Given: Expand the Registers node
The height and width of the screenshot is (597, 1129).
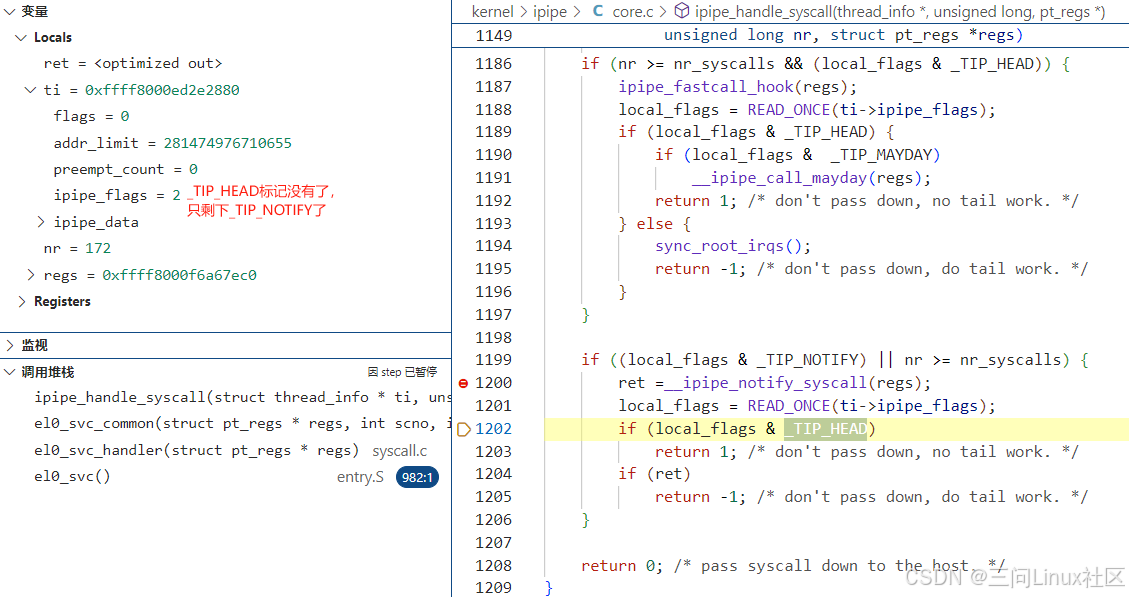Looking at the screenshot, I should (21, 302).
